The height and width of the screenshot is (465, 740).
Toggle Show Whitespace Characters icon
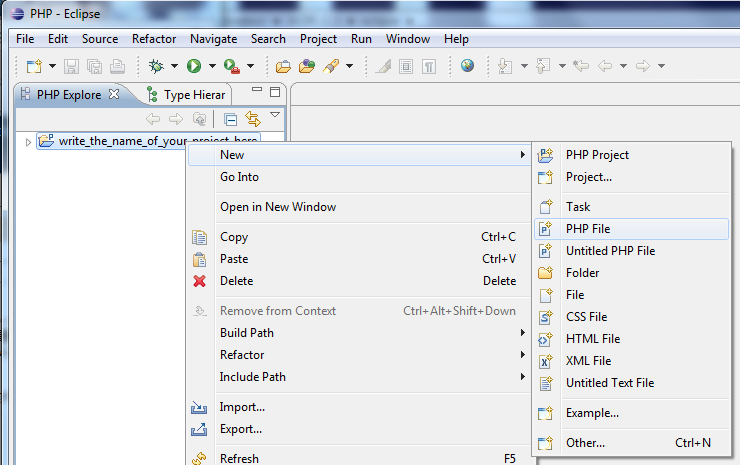click(429, 66)
